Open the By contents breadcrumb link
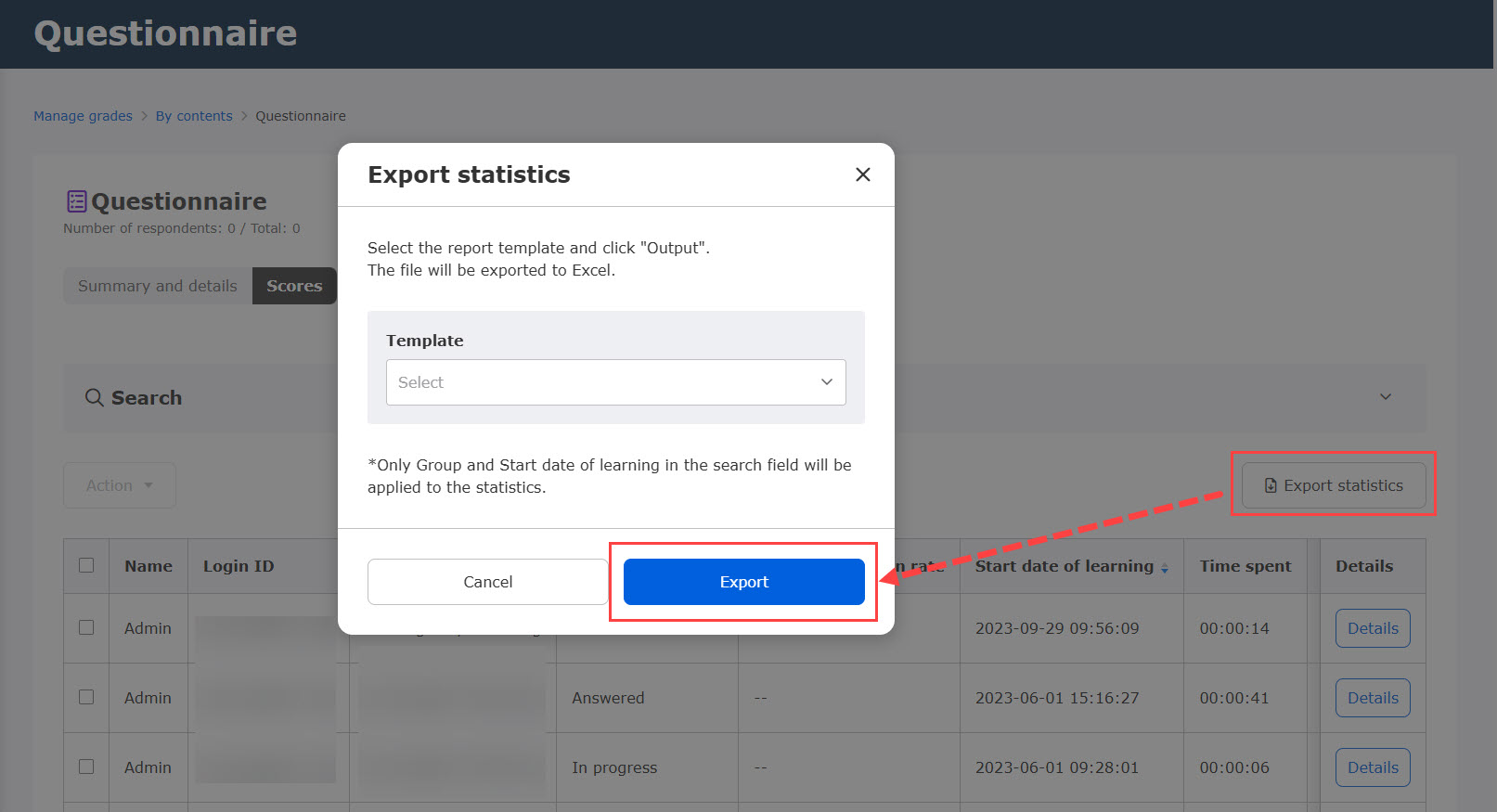This screenshot has height=812, width=1497. click(194, 116)
